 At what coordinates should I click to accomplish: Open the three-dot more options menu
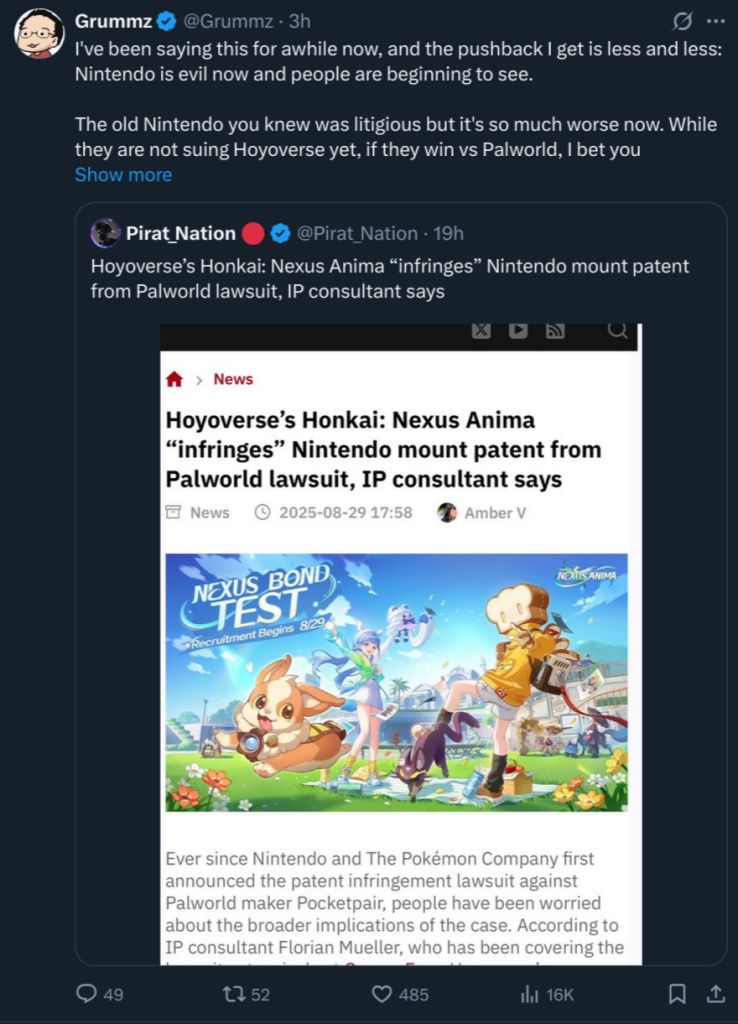tap(714, 21)
